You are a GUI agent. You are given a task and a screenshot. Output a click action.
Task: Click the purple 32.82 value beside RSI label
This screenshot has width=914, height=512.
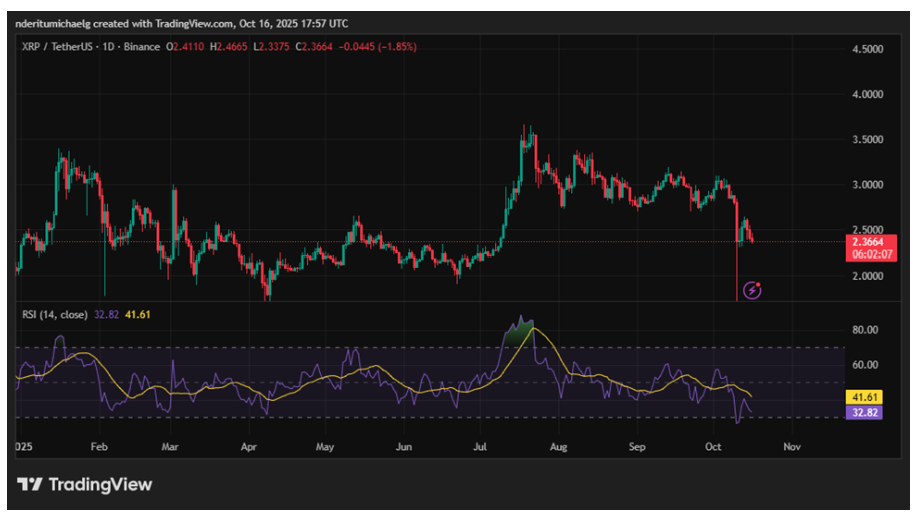[x=105, y=314]
